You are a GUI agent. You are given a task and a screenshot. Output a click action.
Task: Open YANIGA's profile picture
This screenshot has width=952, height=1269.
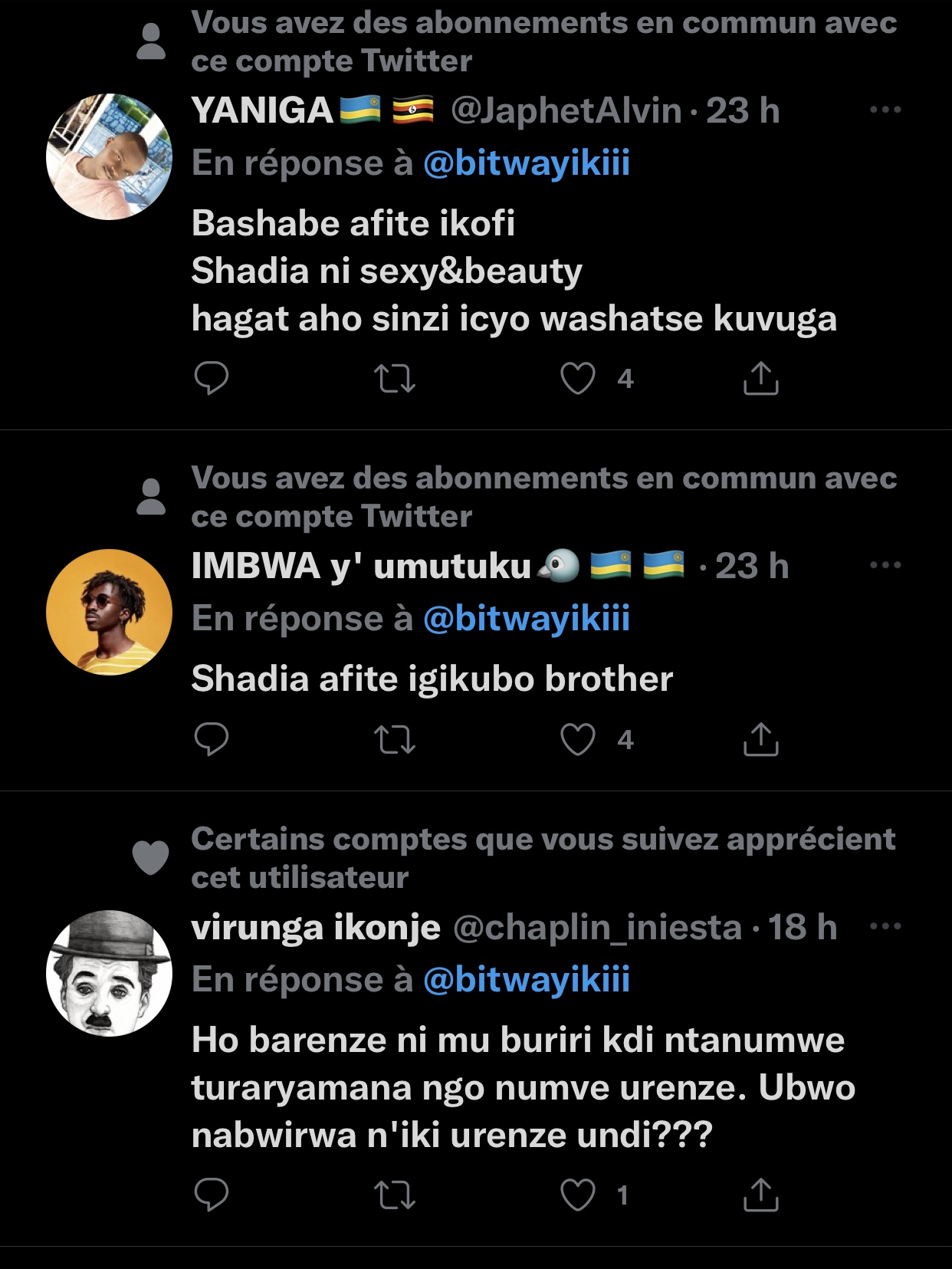[109, 156]
